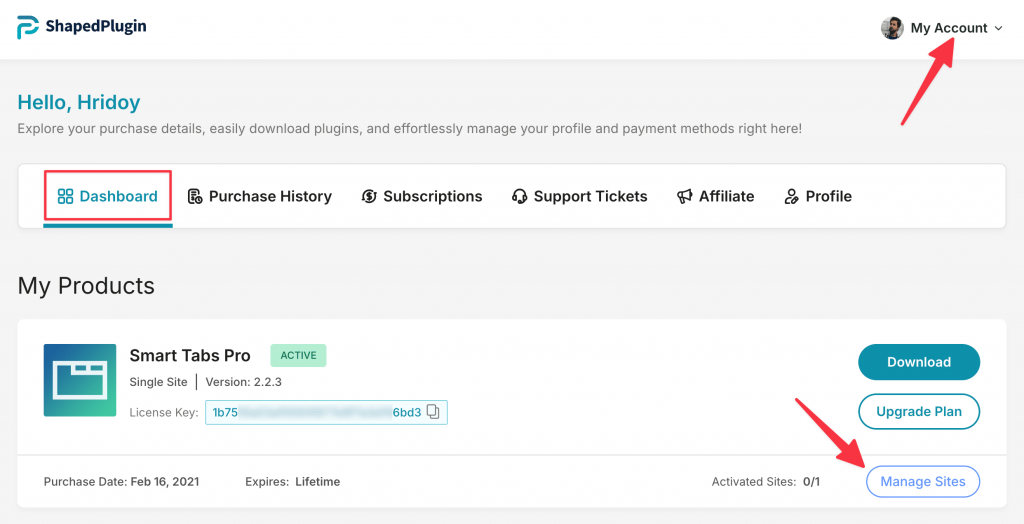
Task: Click the My Account label
Action: point(948,28)
